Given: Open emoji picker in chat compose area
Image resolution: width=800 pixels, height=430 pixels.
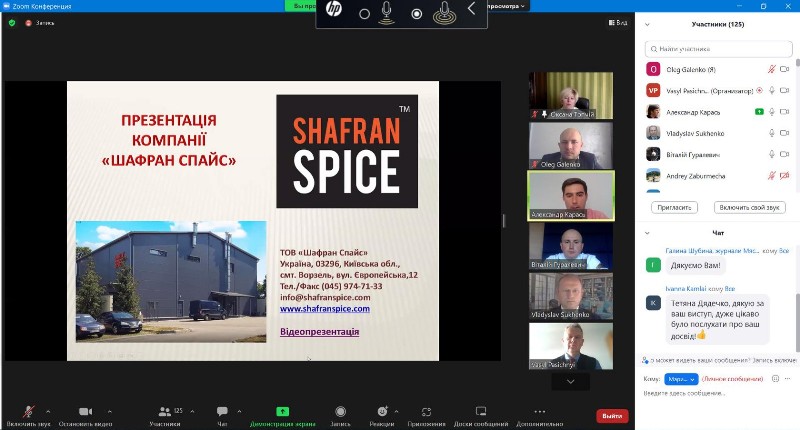Looking at the screenshot, I should (x=776, y=378).
